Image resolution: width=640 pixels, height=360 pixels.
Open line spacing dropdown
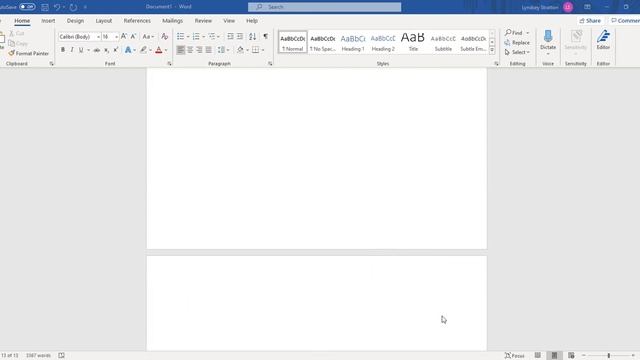[x=223, y=50]
